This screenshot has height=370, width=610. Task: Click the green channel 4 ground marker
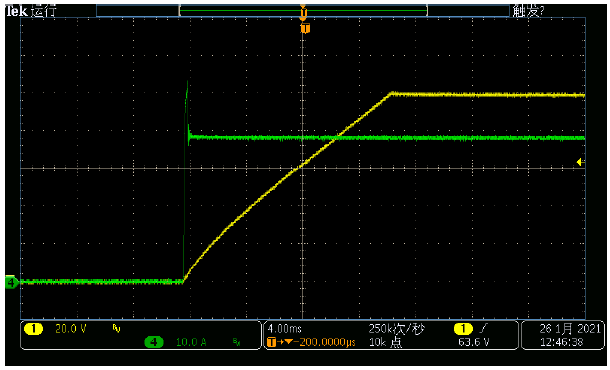pyautogui.click(x=11, y=282)
